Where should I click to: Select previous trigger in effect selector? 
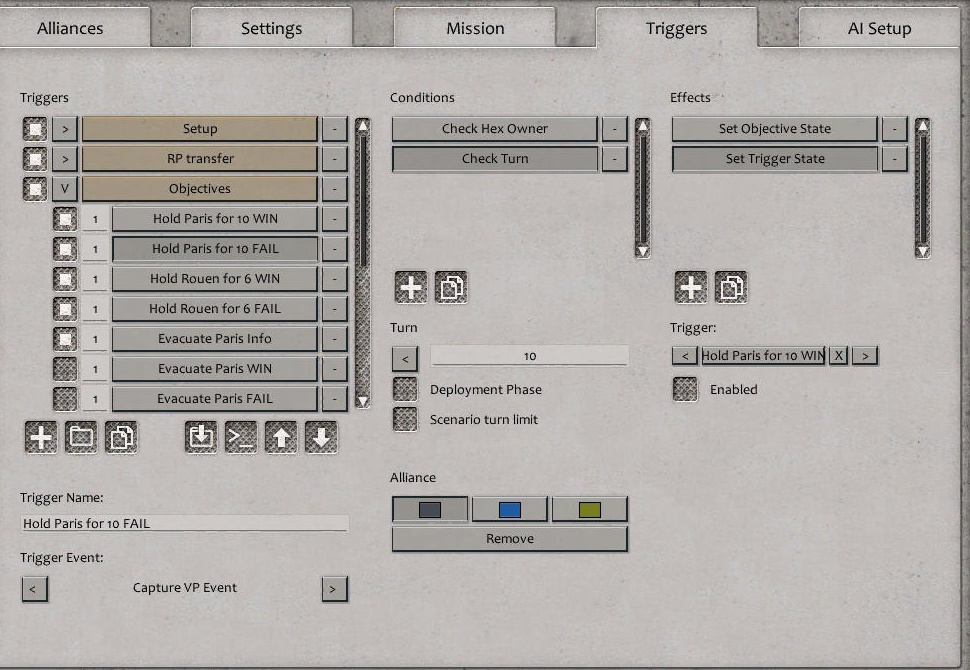point(685,356)
